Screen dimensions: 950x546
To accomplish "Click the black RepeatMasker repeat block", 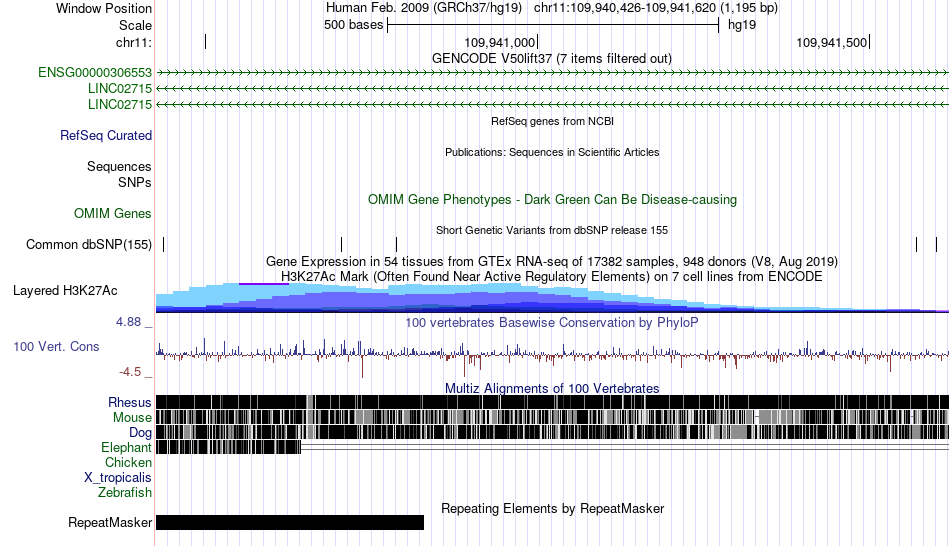I will [x=290, y=522].
